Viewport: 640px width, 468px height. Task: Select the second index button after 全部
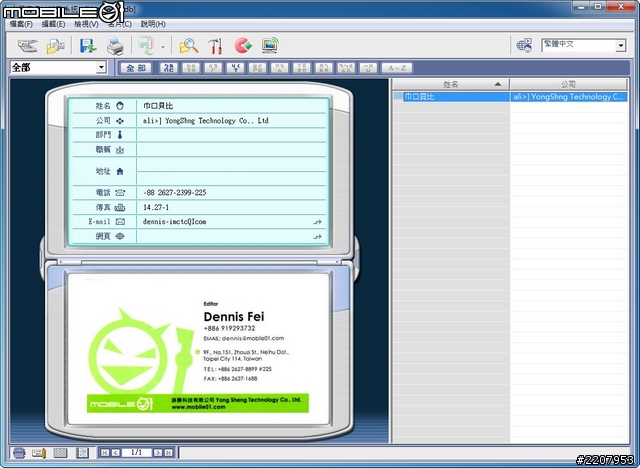pos(191,68)
